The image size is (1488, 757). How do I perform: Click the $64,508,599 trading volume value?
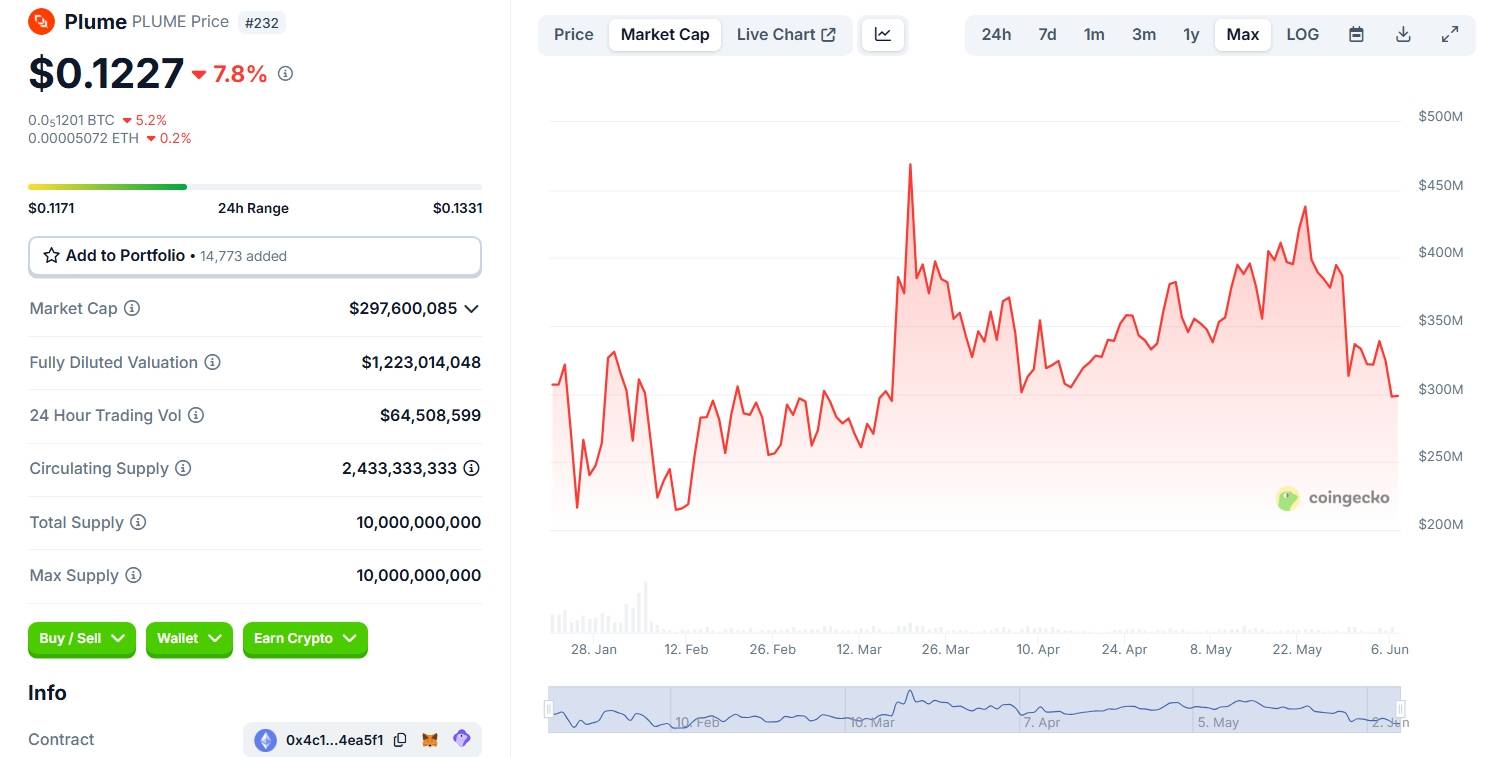pyautogui.click(x=430, y=415)
